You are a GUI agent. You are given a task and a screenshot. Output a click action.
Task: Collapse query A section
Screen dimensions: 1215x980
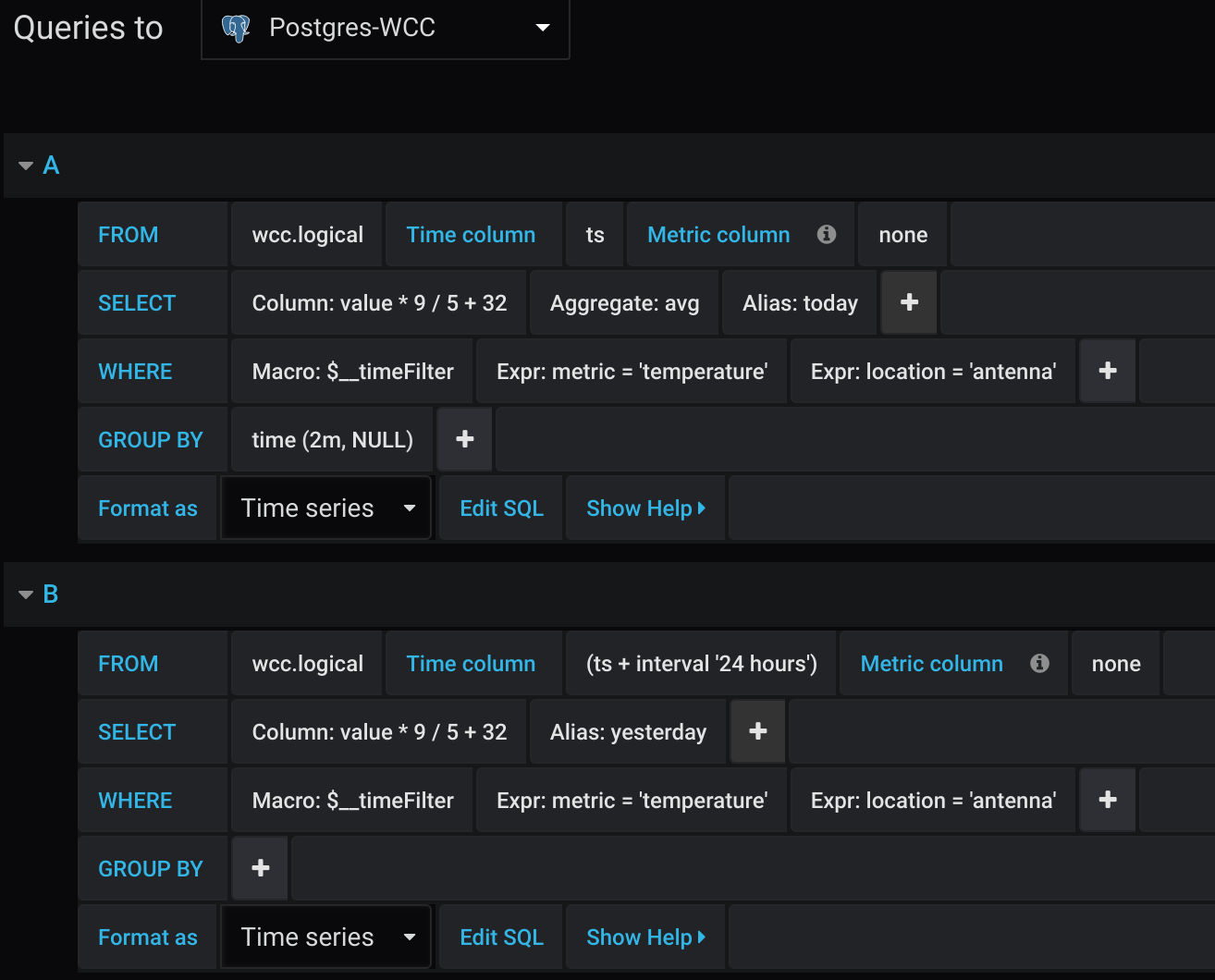point(26,165)
